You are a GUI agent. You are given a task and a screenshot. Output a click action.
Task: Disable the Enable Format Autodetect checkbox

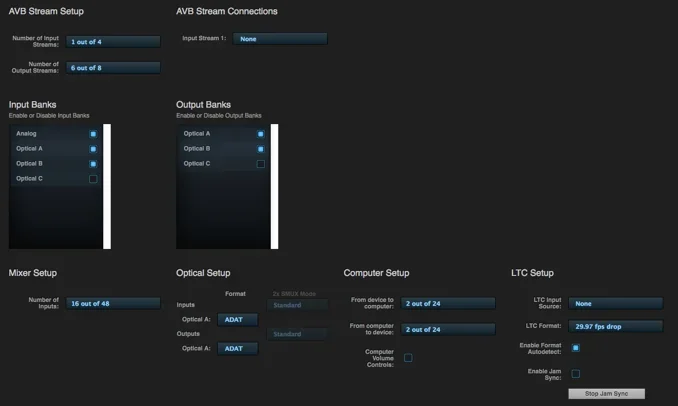[575, 348]
